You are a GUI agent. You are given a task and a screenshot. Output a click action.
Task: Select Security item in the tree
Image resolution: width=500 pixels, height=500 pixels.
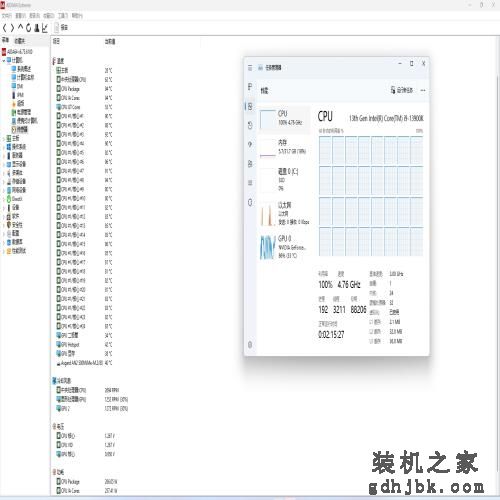pos(15,225)
